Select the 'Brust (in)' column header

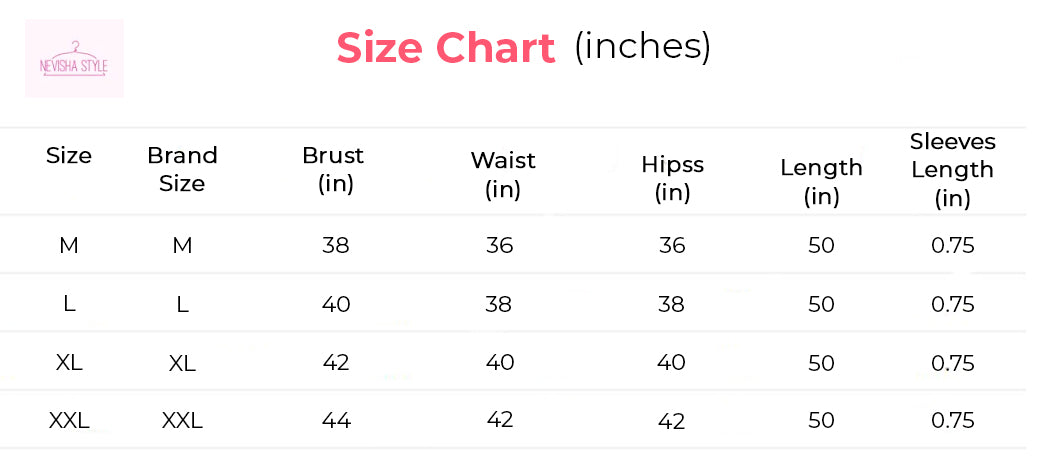[x=334, y=169]
